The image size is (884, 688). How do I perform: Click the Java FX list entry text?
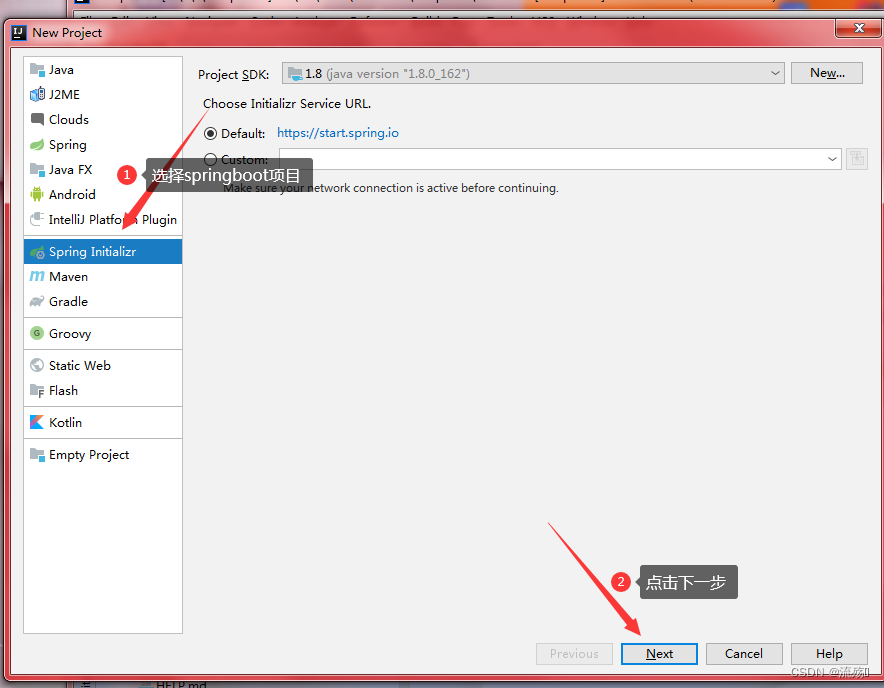pos(70,170)
